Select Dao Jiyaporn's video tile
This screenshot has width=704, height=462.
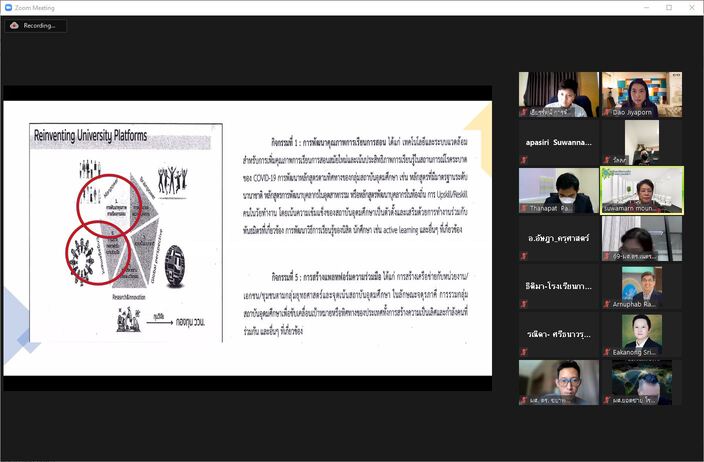pyautogui.click(x=642, y=95)
